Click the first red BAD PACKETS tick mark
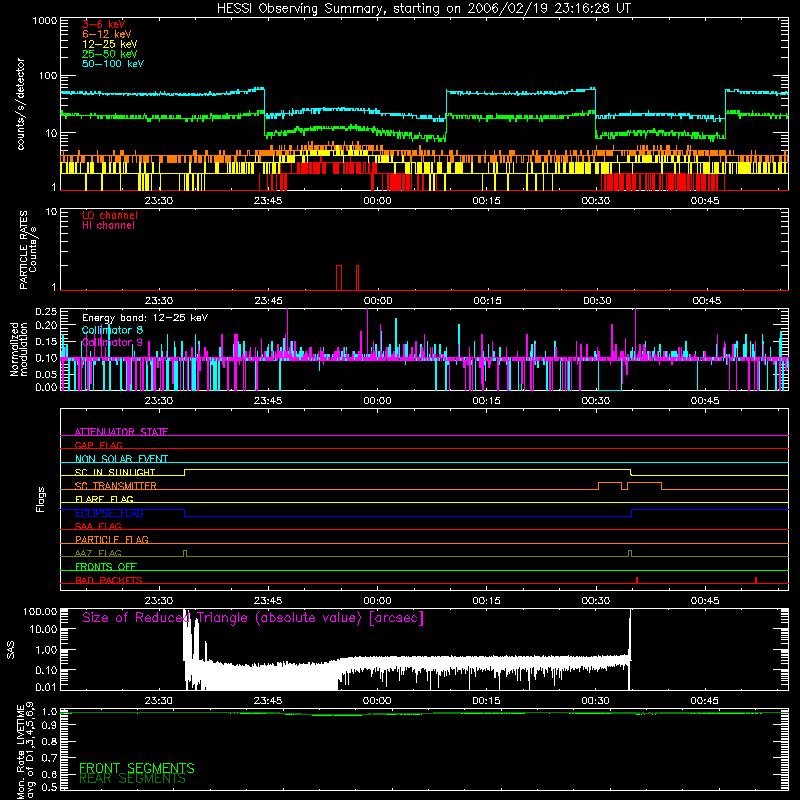This screenshot has width=800, height=800. pos(637,580)
